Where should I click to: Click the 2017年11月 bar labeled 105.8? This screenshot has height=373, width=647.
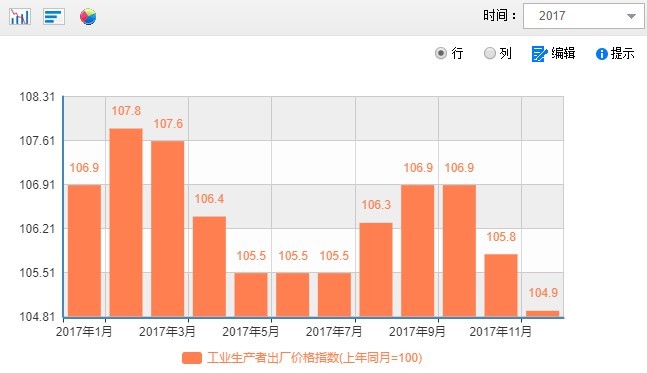[501, 286]
